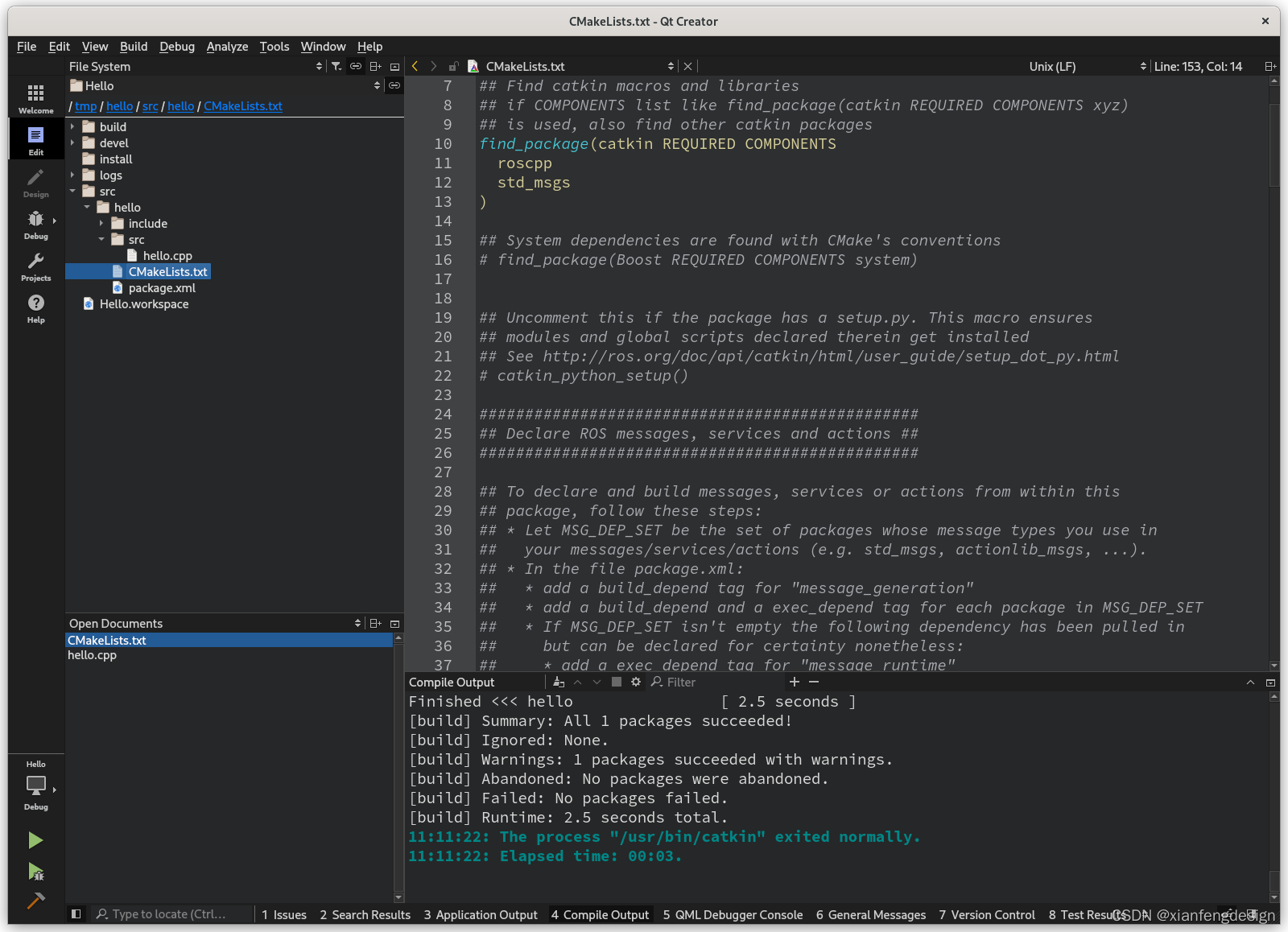Expand the devel folder
The height and width of the screenshot is (932, 1288).
(72, 142)
